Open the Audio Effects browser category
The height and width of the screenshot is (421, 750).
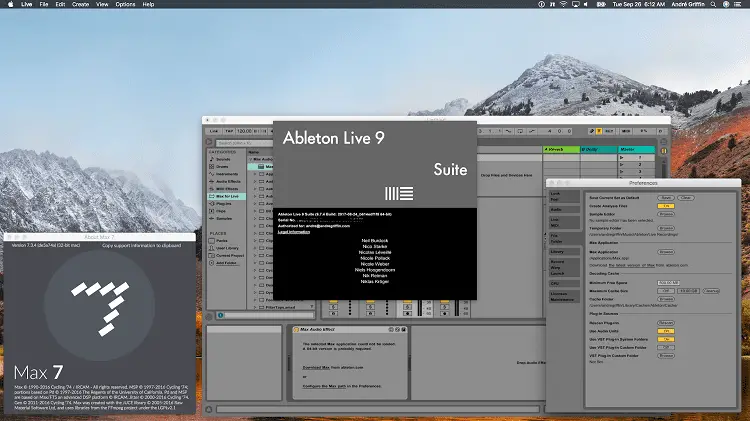pyautogui.click(x=228, y=181)
